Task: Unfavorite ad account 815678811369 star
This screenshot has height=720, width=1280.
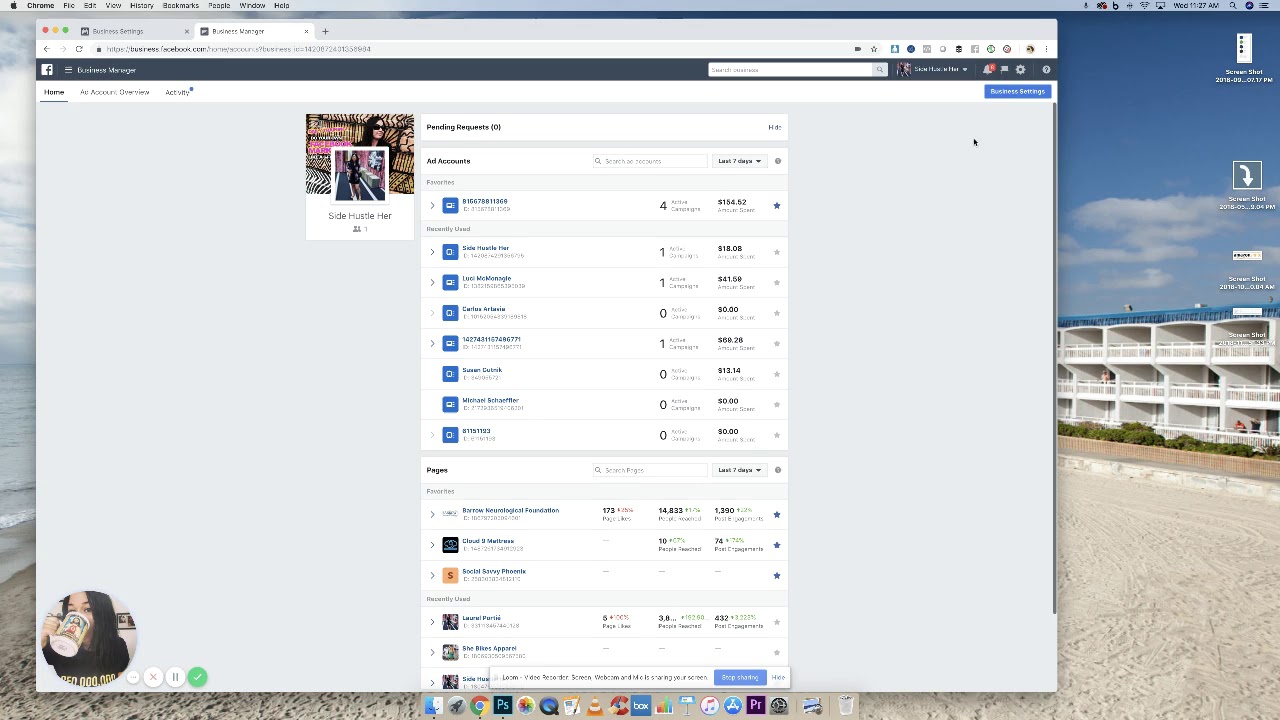Action: [777, 206]
